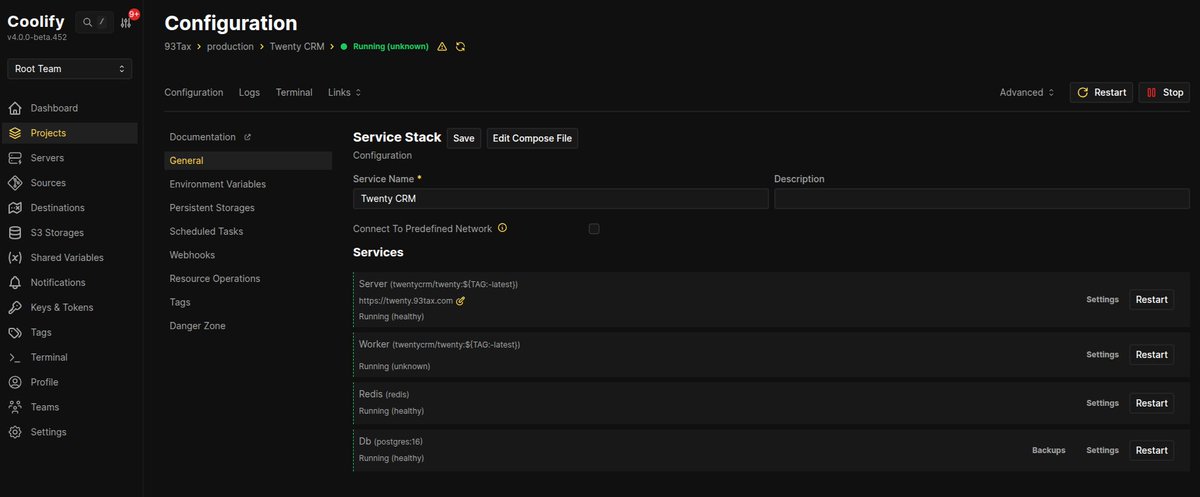Image resolution: width=1200 pixels, height=497 pixels.
Task: Open Settings for the Worker service
Action: click(x=1102, y=354)
